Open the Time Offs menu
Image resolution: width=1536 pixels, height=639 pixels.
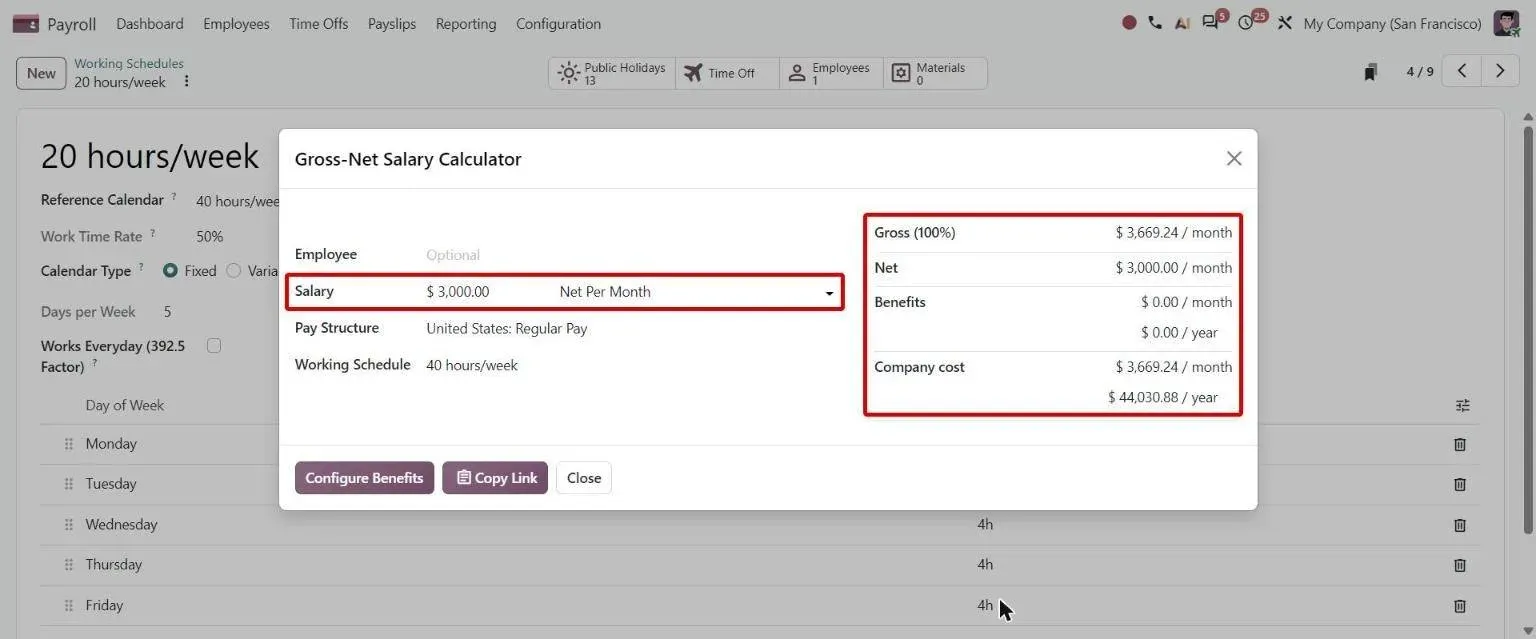tap(319, 23)
